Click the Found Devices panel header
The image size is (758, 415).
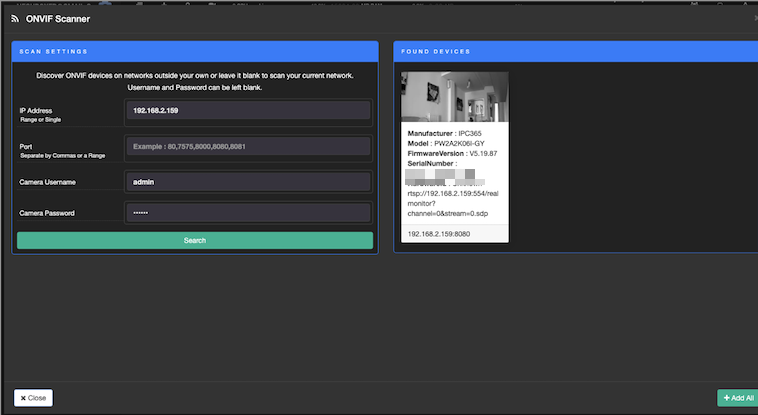click(x=575, y=51)
